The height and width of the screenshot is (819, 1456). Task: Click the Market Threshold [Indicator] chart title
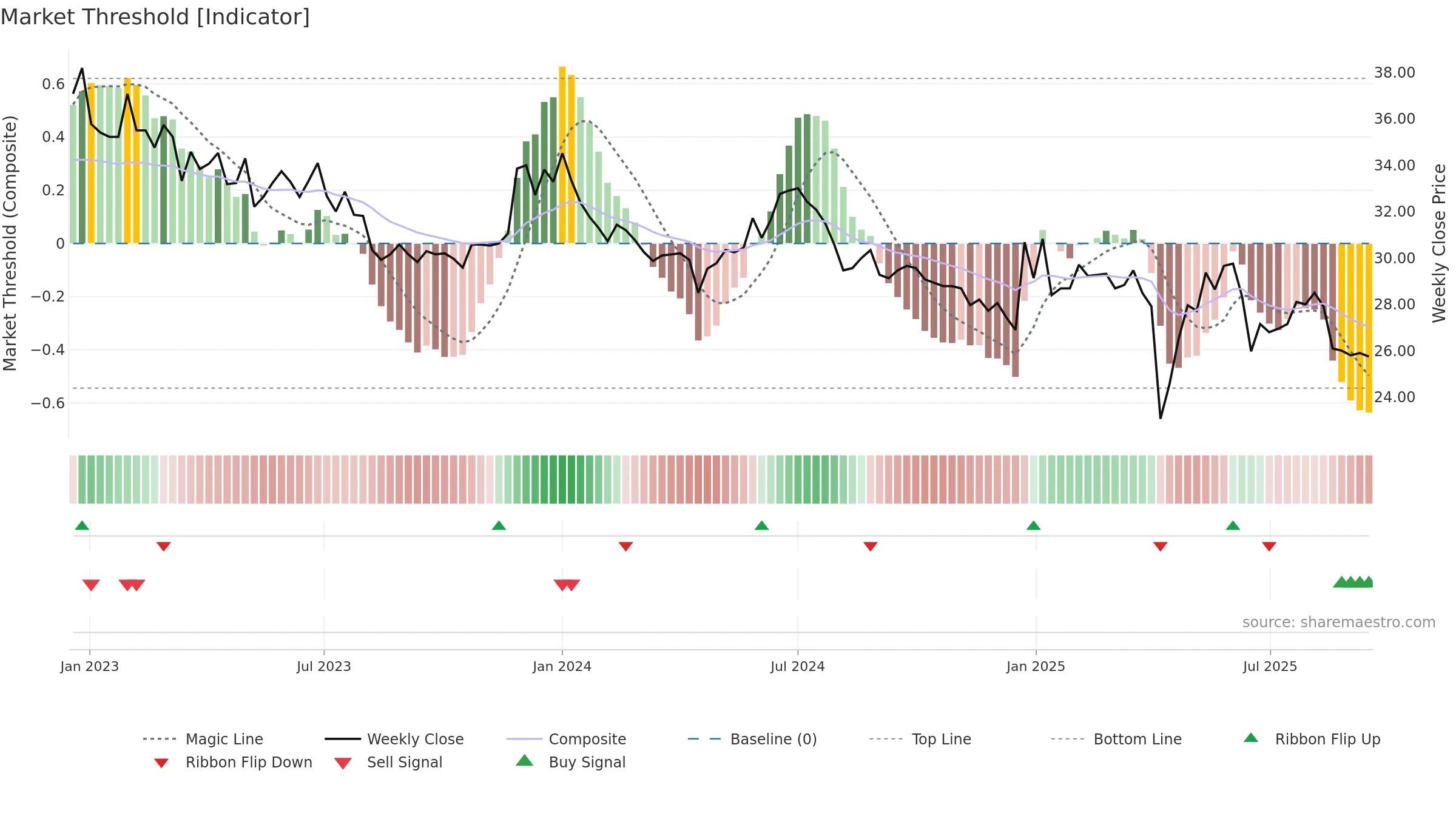[155, 17]
